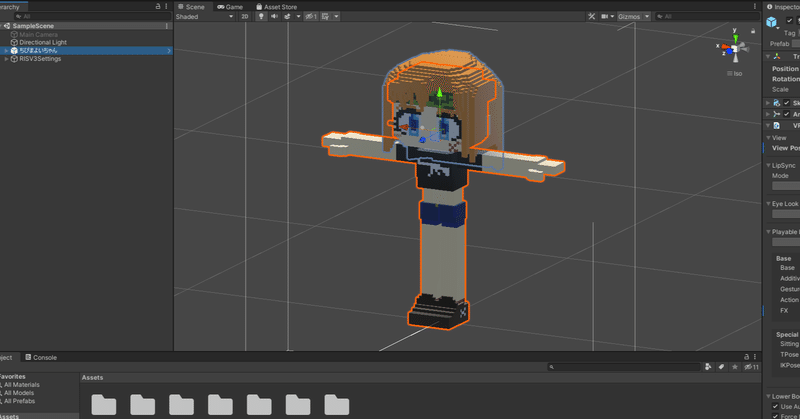
Task: Toggle scene lighting with the lightbulb icon
Action: click(x=261, y=16)
